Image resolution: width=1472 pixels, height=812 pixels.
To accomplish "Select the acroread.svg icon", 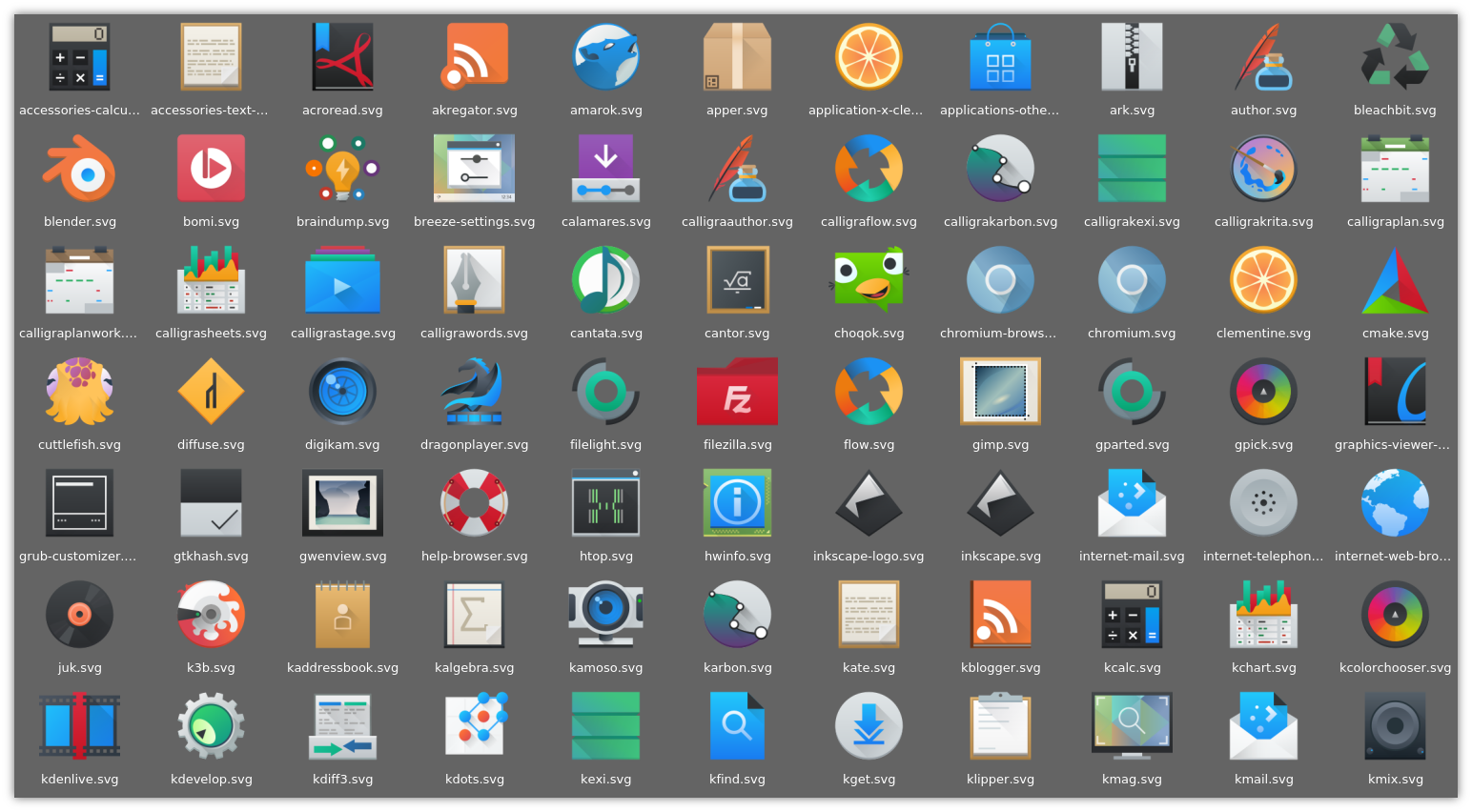I will (342, 56).
